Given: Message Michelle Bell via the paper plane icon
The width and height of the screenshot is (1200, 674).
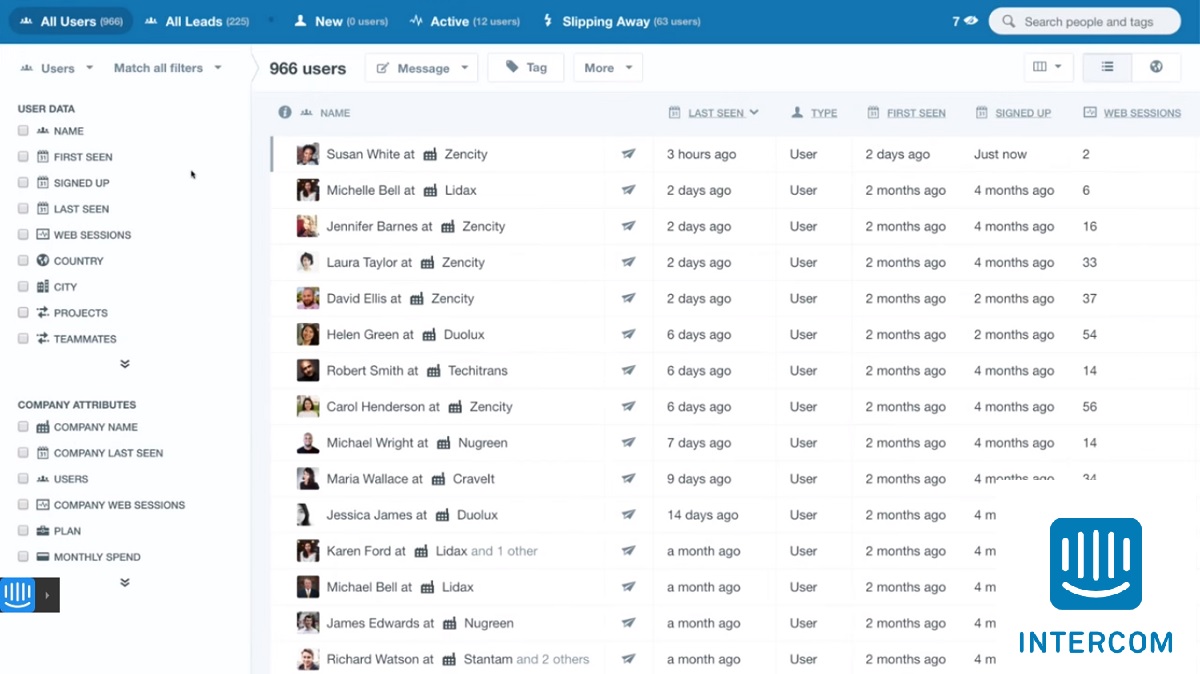Looking at the screenshot, I should tap(629, 190).
